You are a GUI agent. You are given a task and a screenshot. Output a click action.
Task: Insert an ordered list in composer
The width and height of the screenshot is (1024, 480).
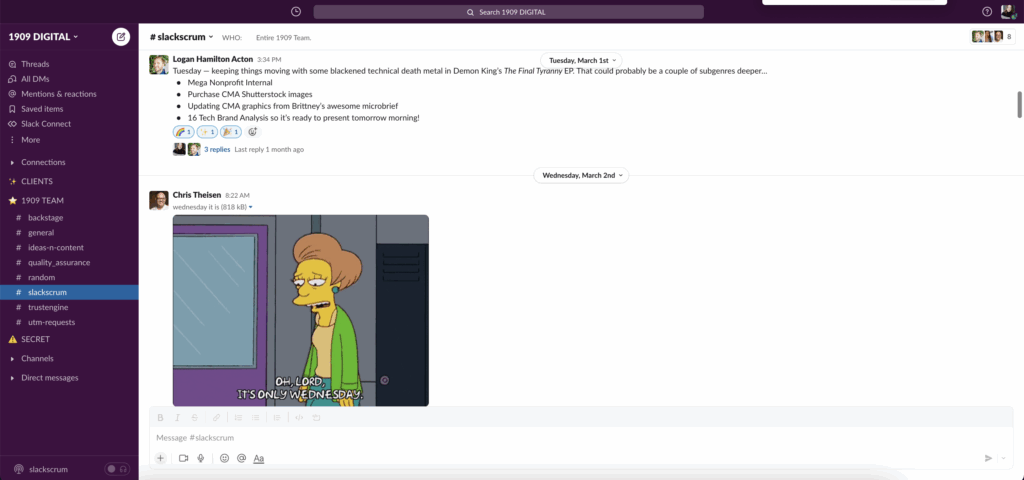click(238, 417)
